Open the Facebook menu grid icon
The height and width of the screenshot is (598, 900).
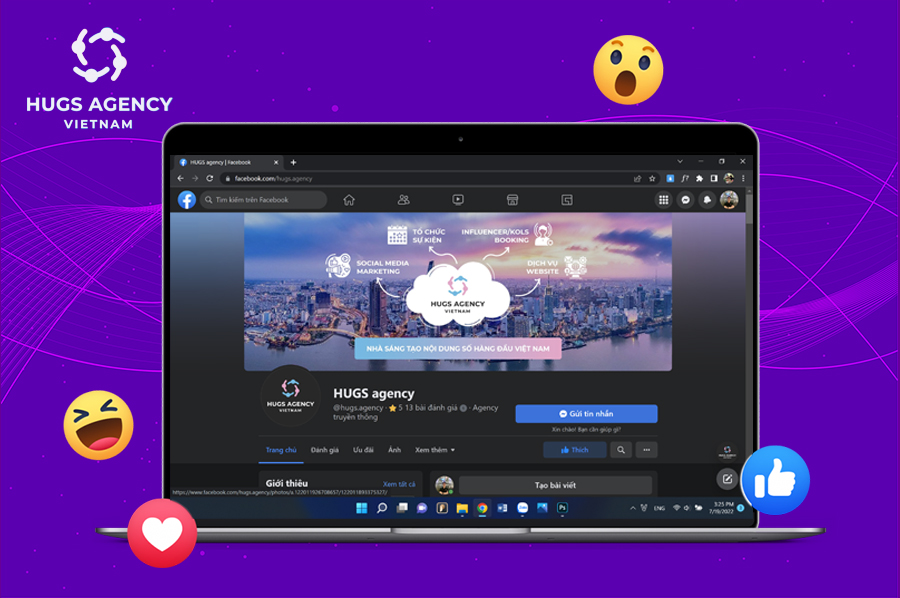tap(664, 200)
